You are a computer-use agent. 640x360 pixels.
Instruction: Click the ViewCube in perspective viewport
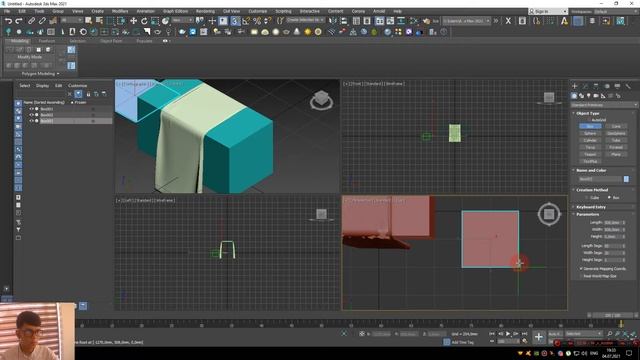point(321,100)
